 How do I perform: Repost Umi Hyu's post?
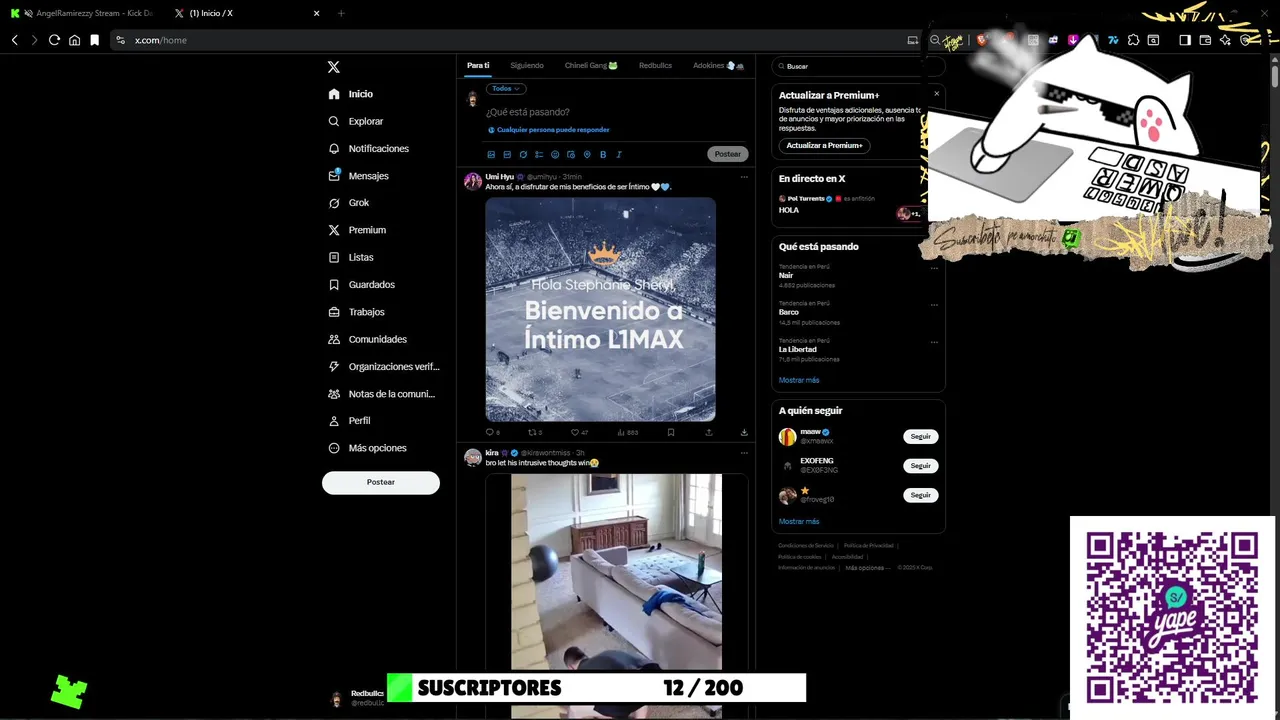tap(535, 432)
